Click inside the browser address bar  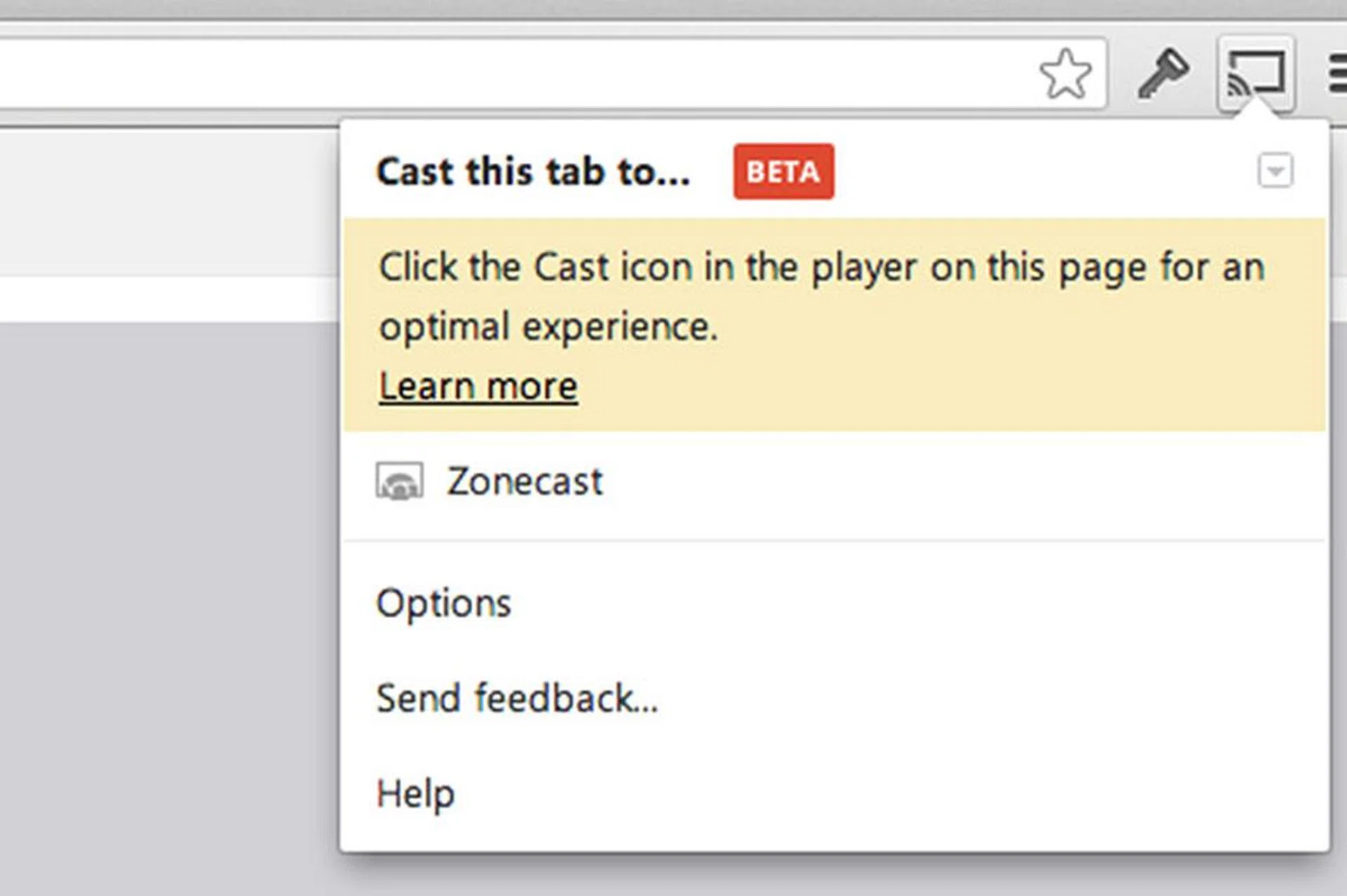click(491, 70)
